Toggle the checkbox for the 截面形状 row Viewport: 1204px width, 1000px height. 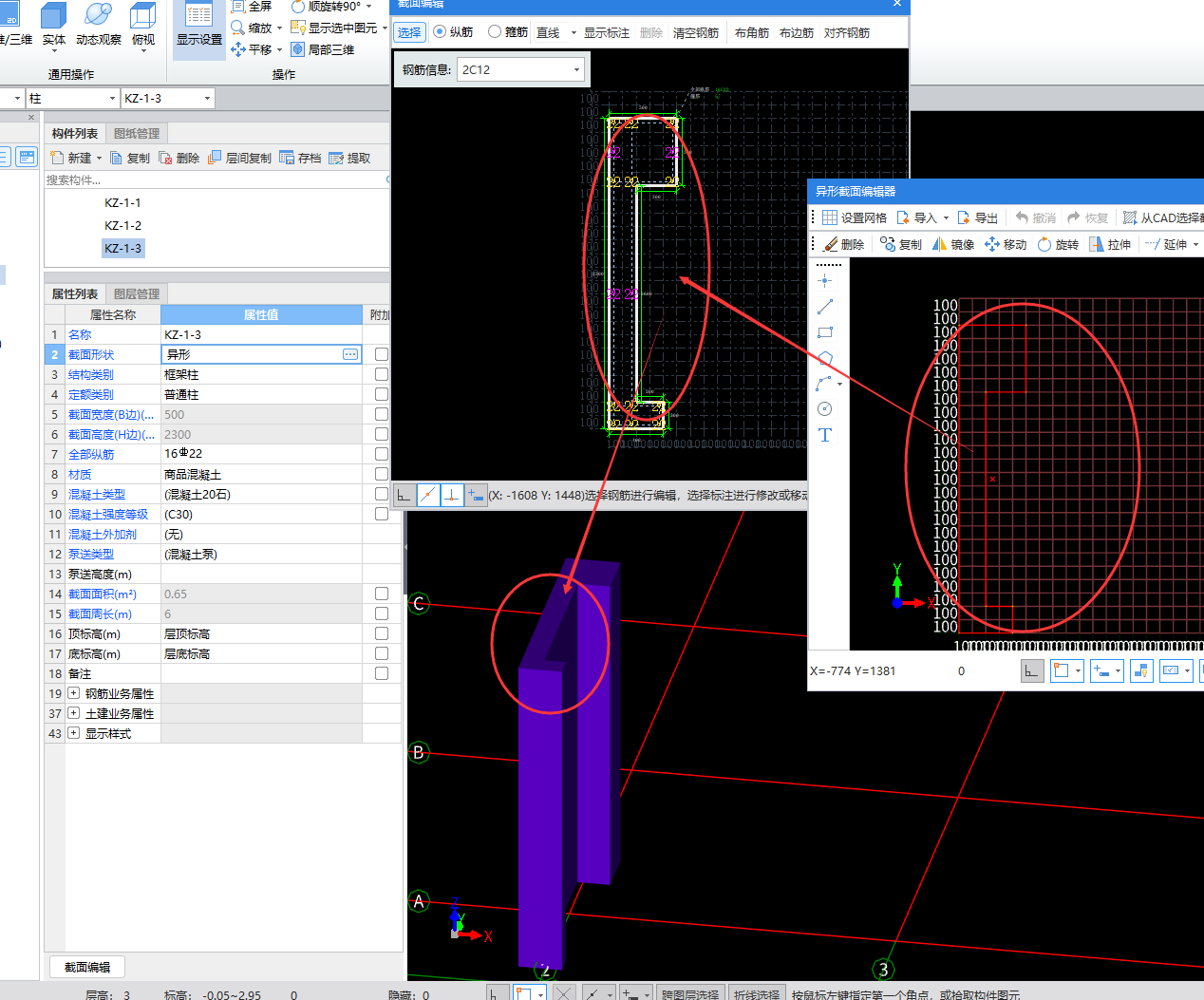coord(382,354)
